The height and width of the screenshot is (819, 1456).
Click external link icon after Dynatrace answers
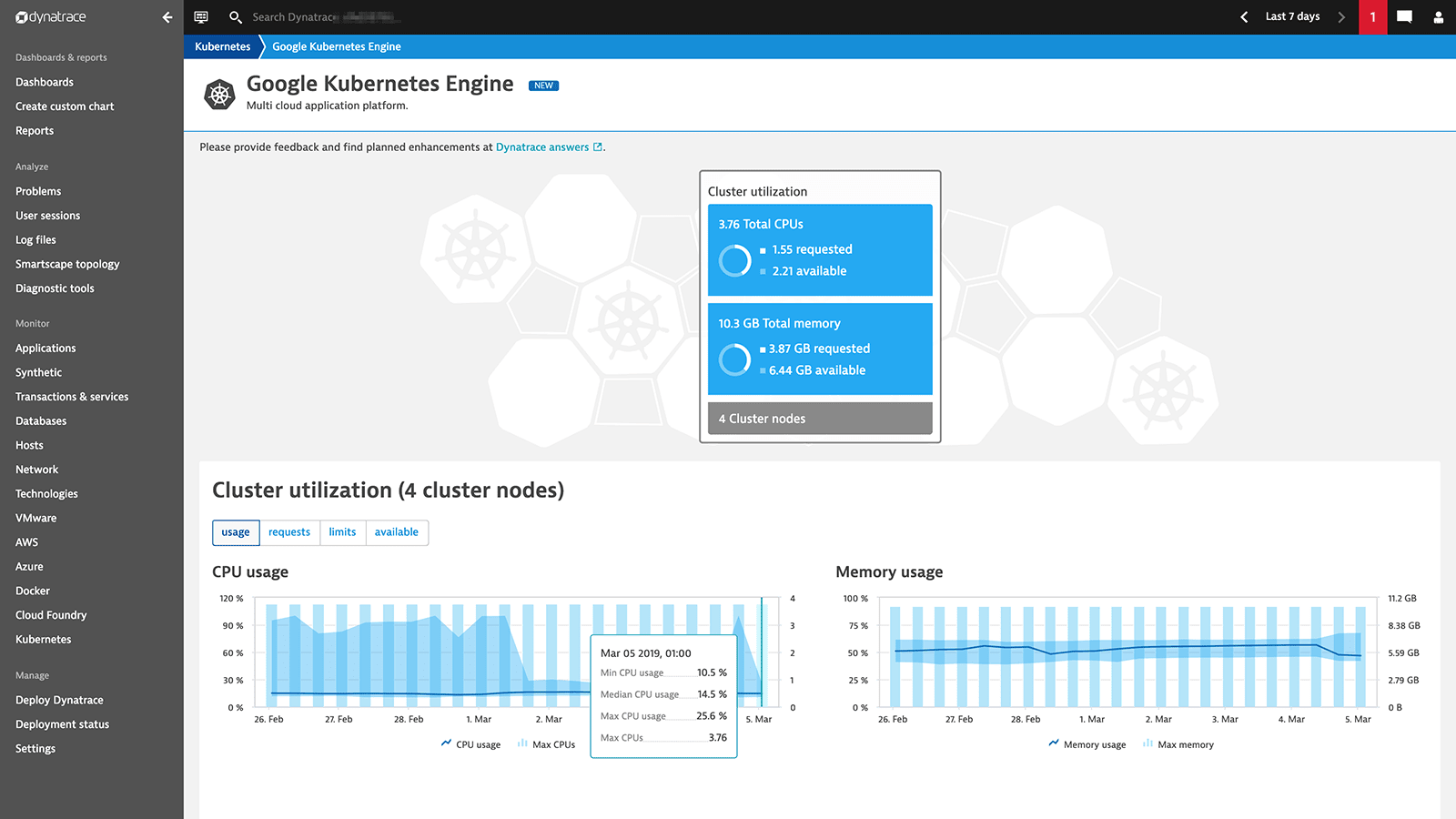(x=598, y=147)
